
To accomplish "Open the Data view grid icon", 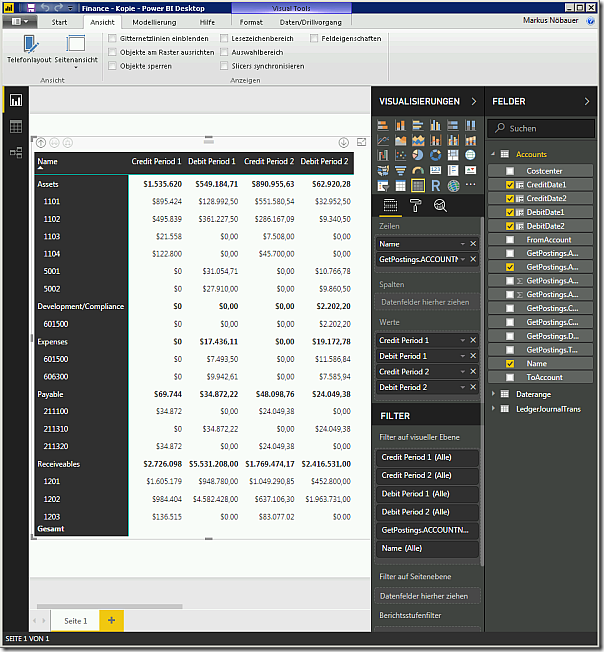I will coord(16,126).
